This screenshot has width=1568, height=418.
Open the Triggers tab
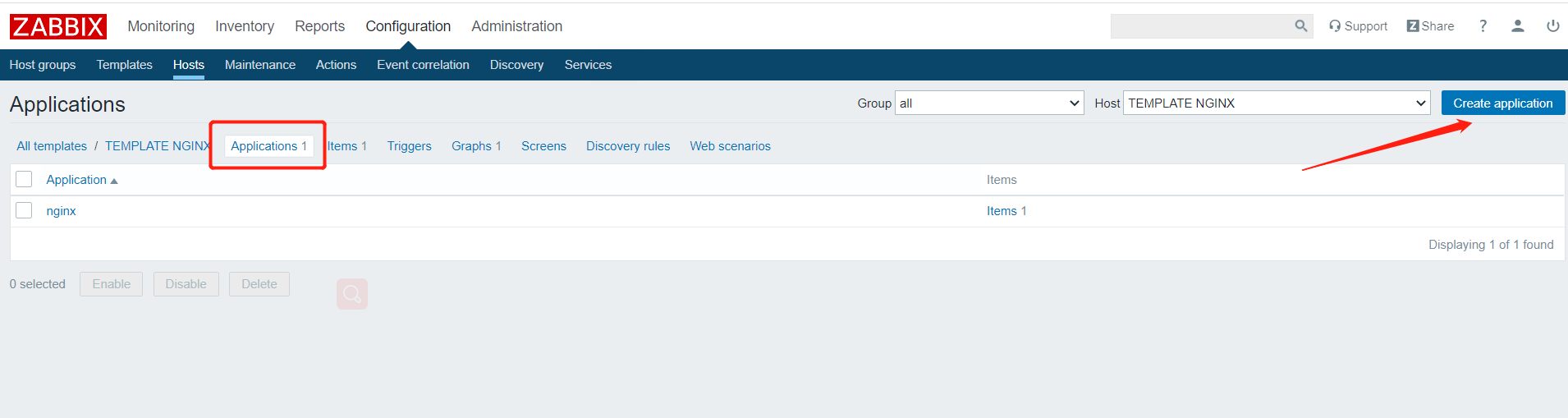[x=409, y=146]
